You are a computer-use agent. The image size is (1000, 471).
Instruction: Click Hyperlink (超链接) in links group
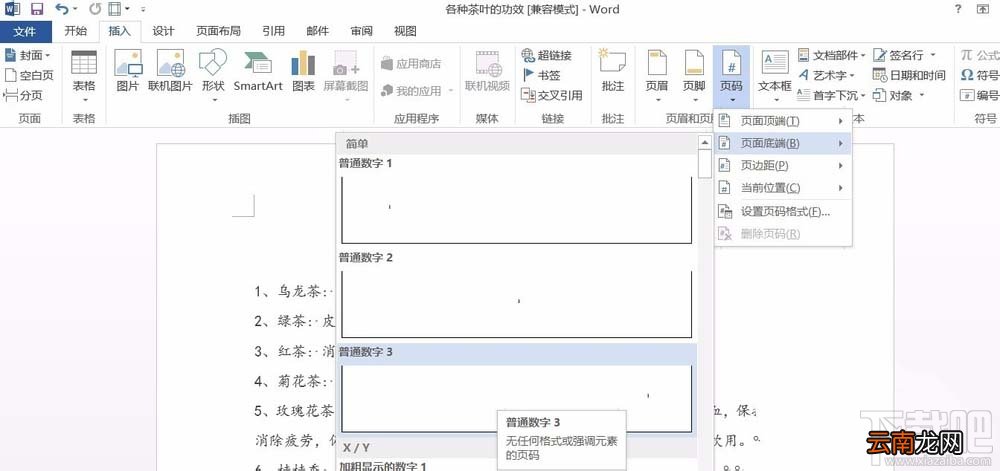(547, 55)
